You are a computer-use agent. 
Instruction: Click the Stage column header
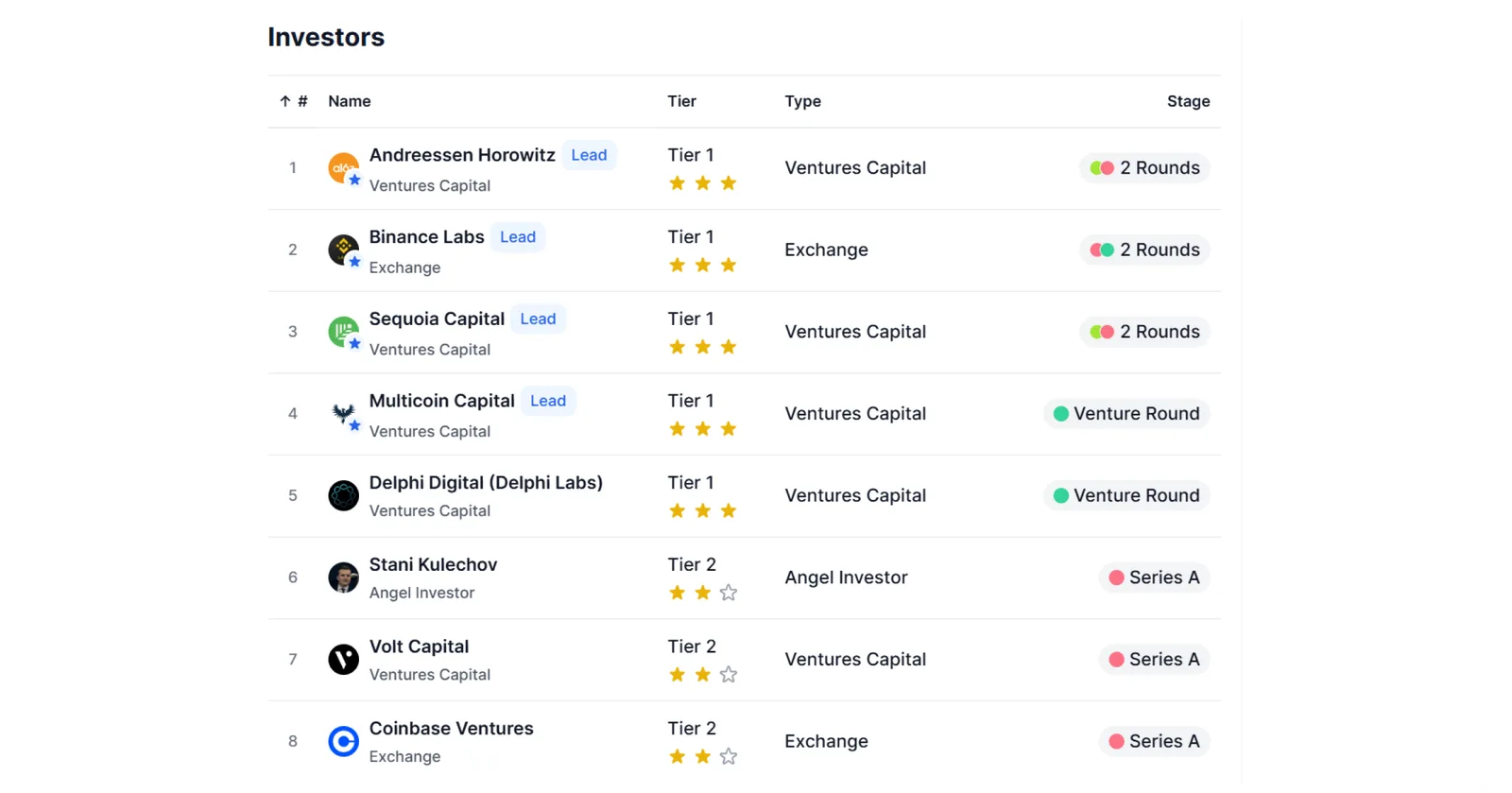point(1189,101)
